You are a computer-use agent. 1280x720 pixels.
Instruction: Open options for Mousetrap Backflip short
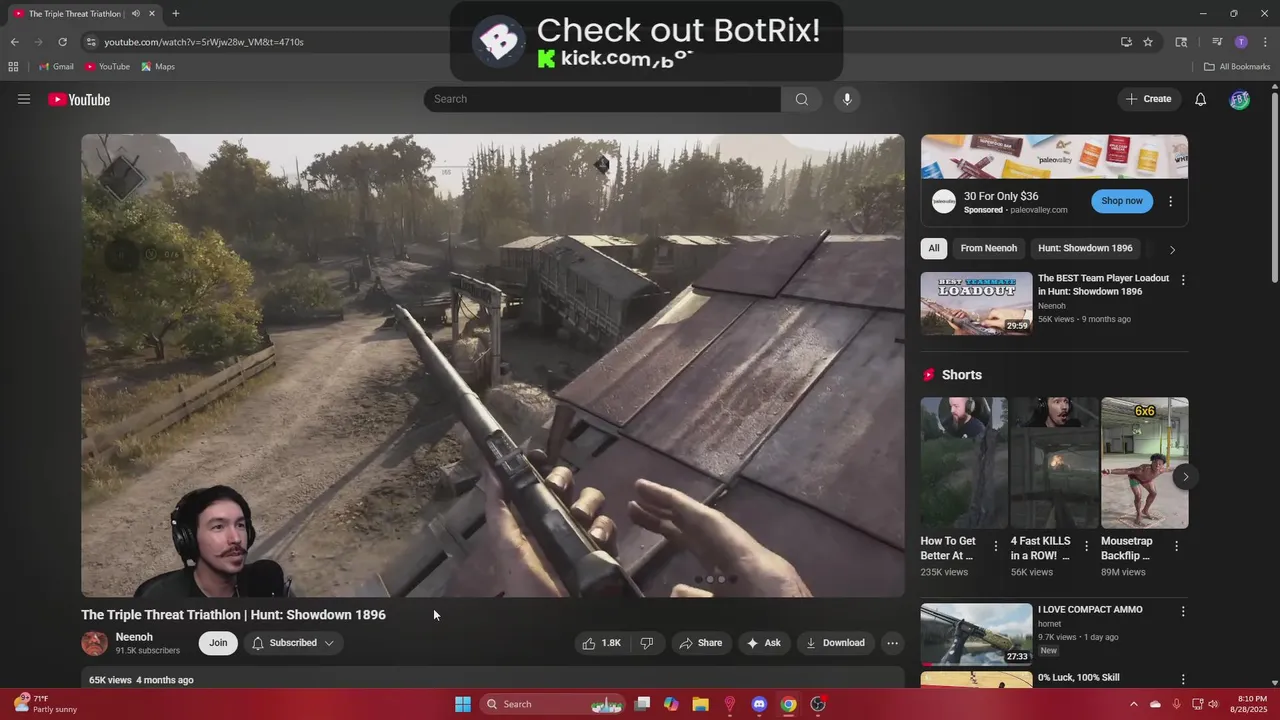click(x=1176, y=546)
